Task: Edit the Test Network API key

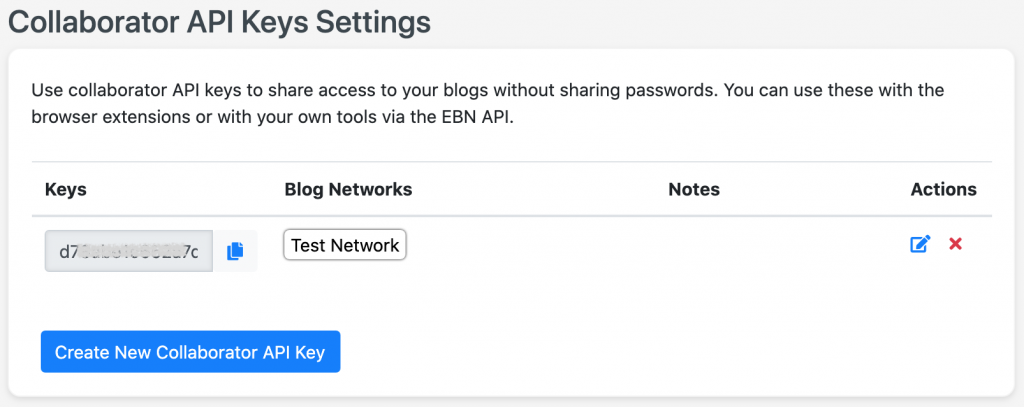Action: tap(920, 244)
